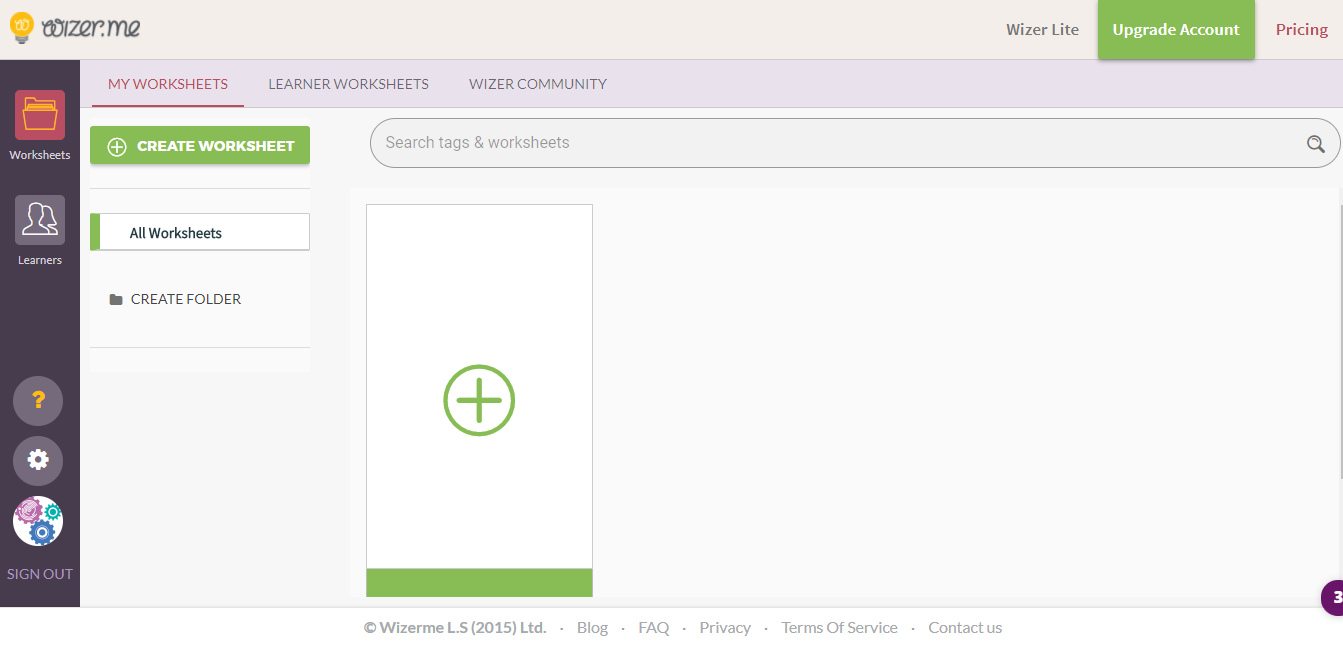Click the Wizer.me lightbulb logo
The width and height of the screenshot is (1343, 647).
tap(23, 28)
